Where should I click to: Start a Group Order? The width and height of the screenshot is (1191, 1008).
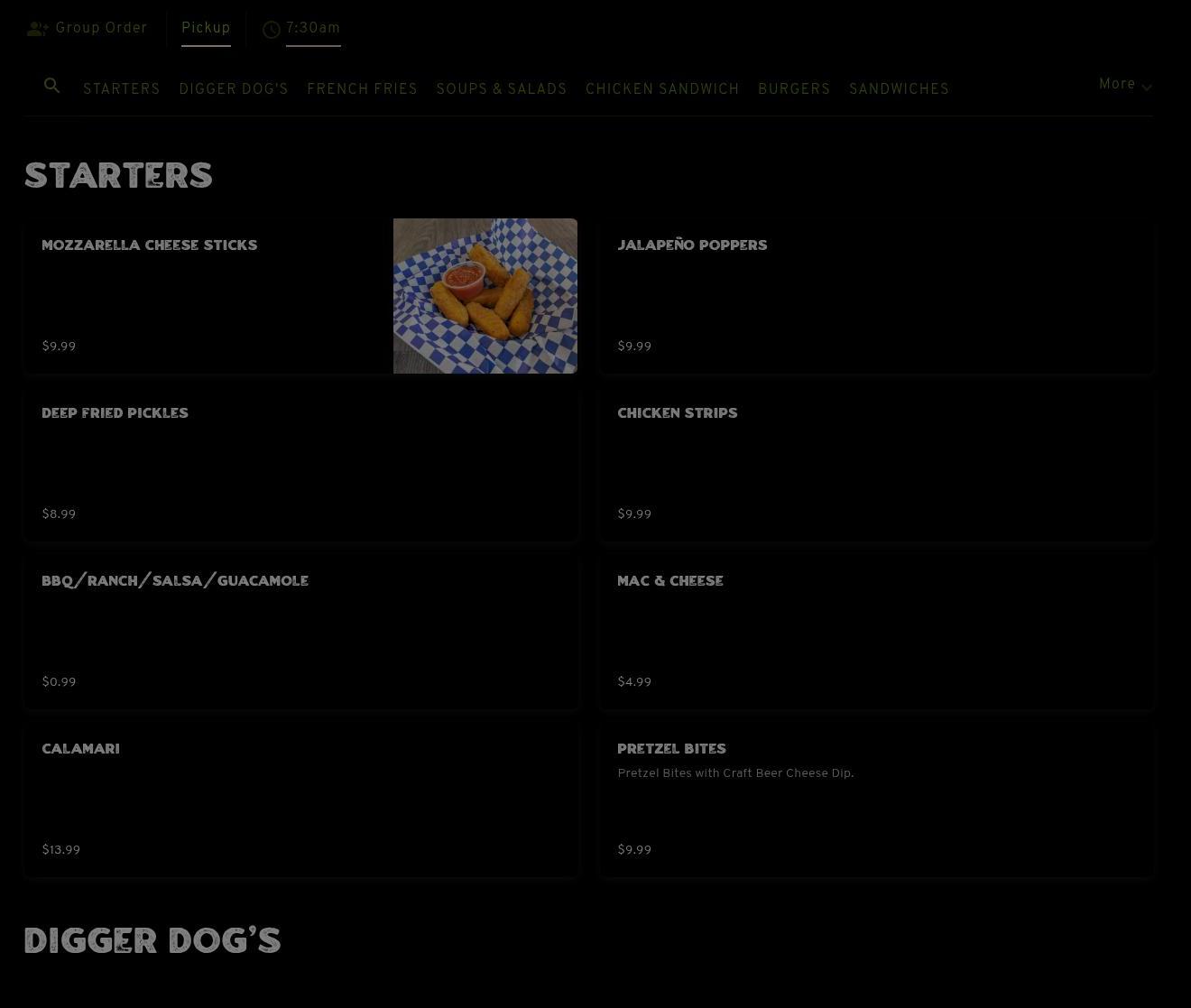101,29
